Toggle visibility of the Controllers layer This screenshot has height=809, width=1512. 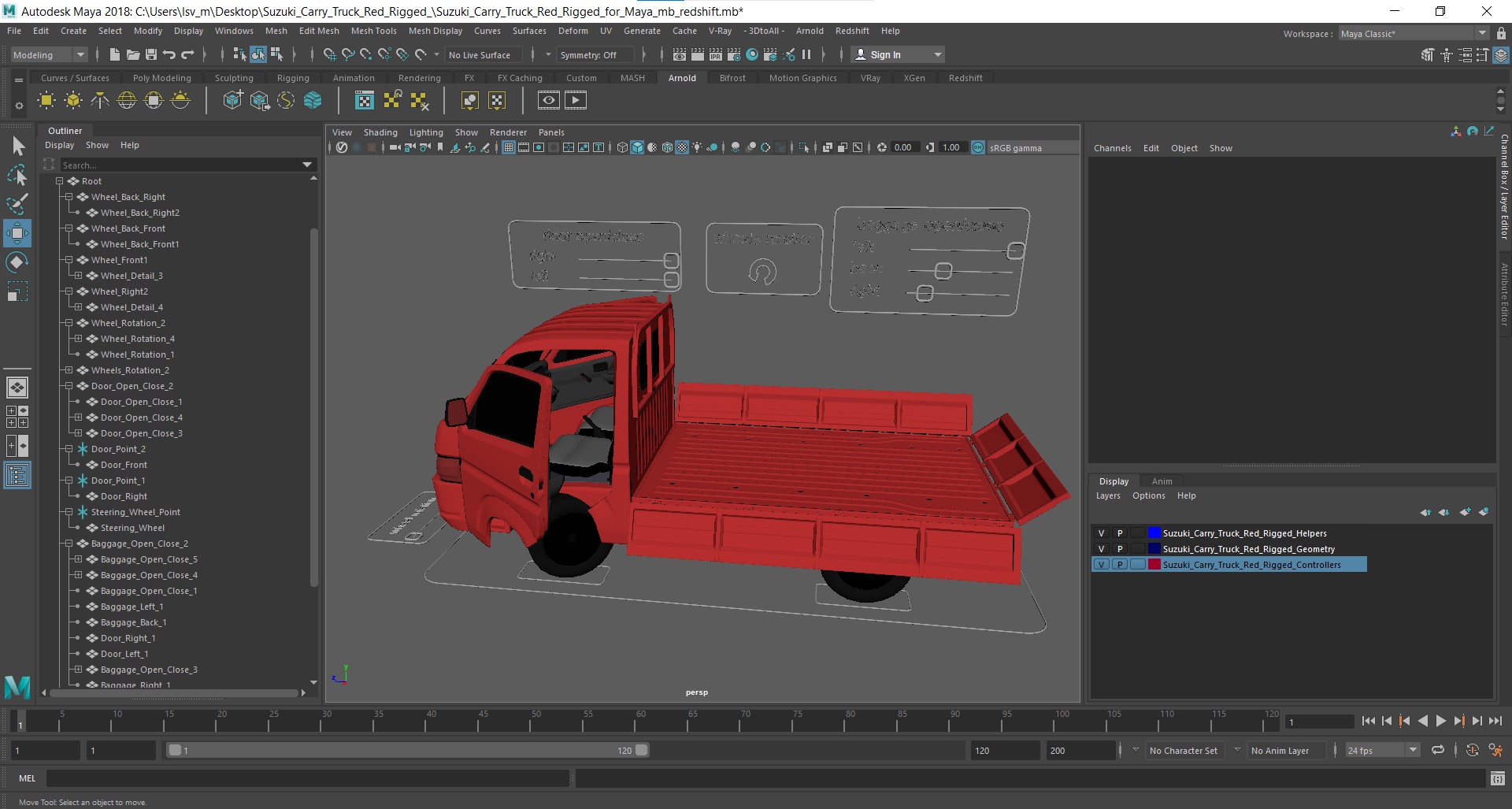[1101, 565]
